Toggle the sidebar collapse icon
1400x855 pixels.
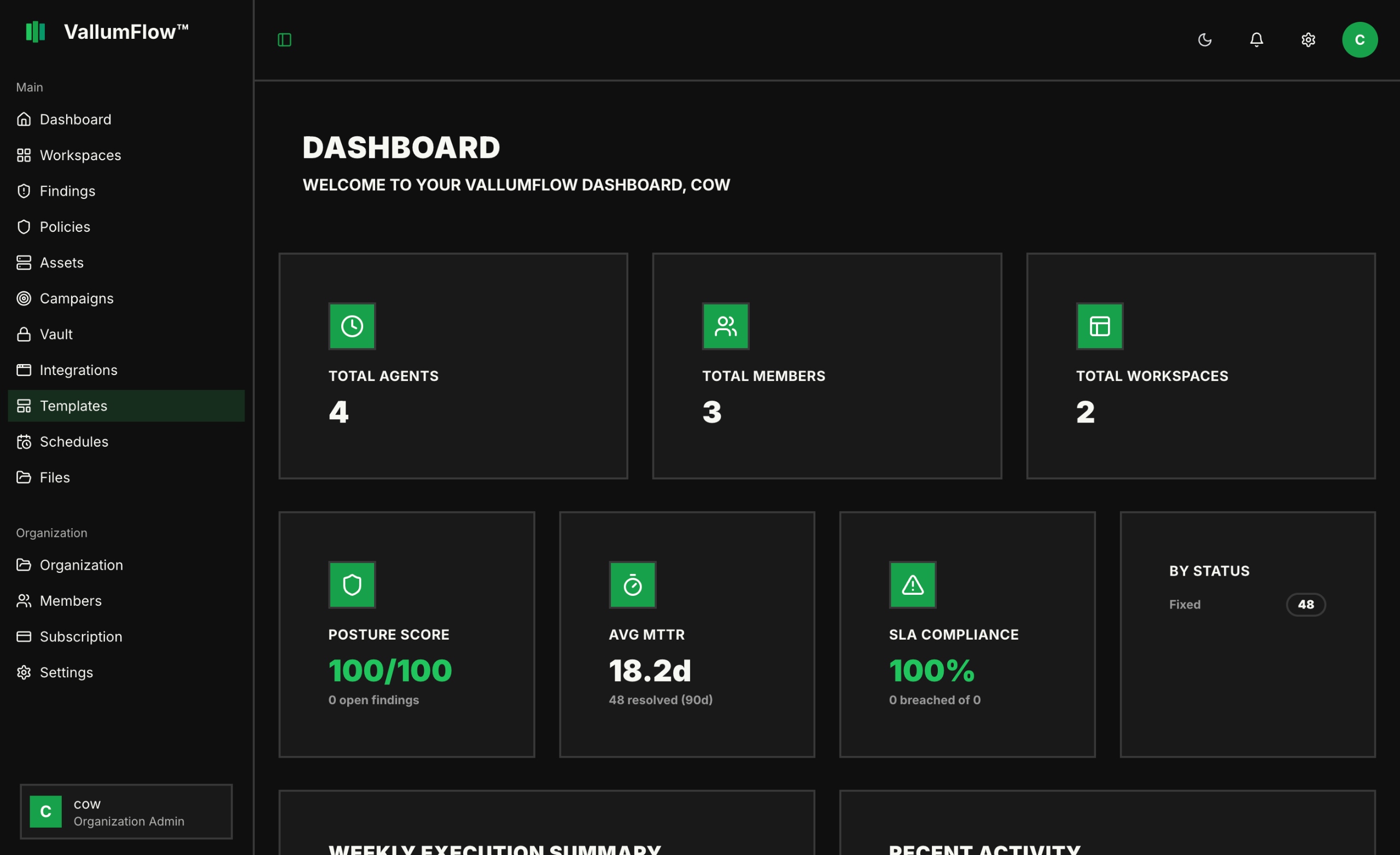tap(284, 40)
